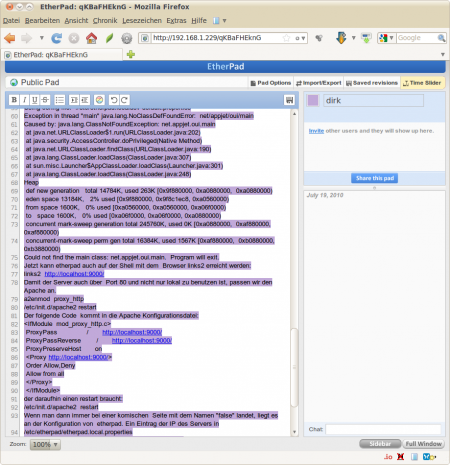
Task: Click the '.io' status bar icon
Action: coord(388,457)
